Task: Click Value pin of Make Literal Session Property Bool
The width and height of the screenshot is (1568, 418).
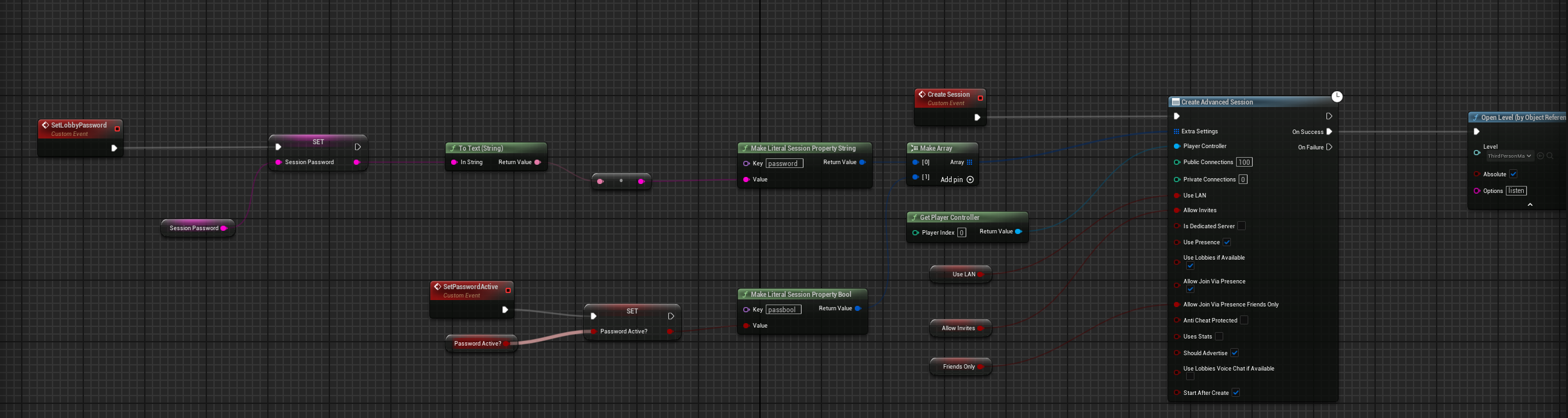Action: point(747,326)
